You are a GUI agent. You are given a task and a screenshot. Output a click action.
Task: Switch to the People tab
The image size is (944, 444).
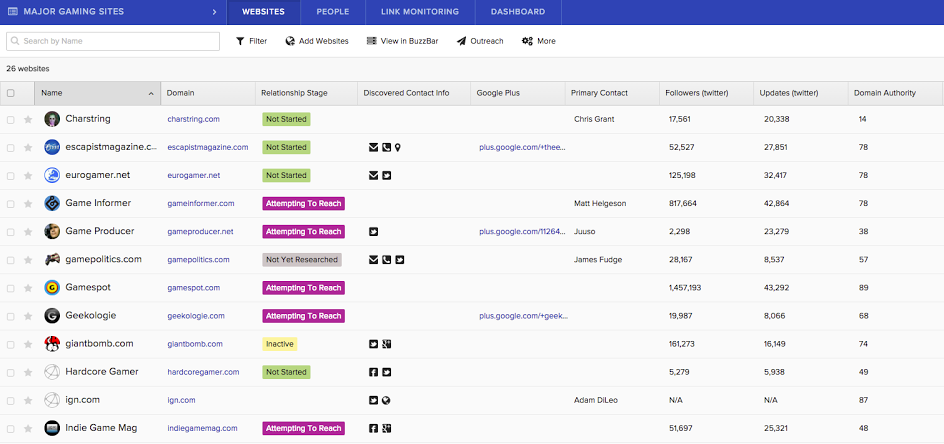332,12
